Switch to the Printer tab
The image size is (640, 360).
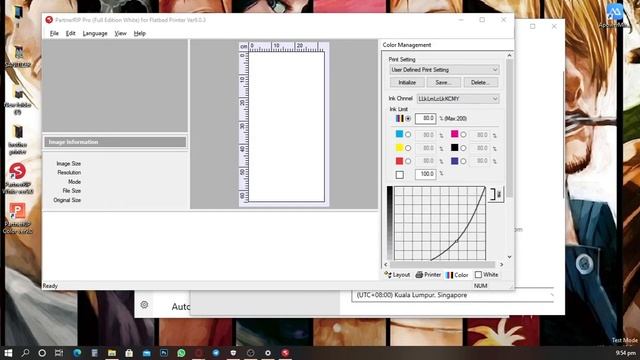[428, 275]
